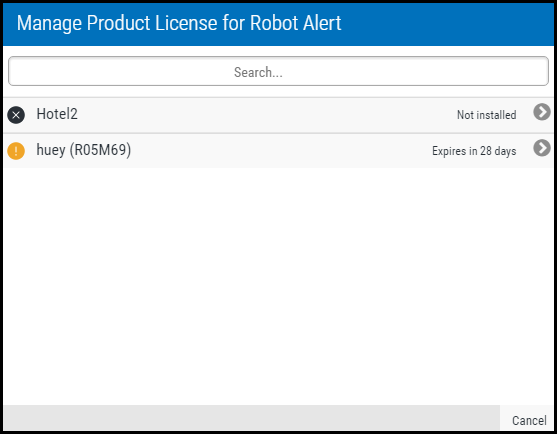Expand huey (R05M69) using its chevron arrow
The height and width of the screenshot is (434, 557).
point(542,148)
